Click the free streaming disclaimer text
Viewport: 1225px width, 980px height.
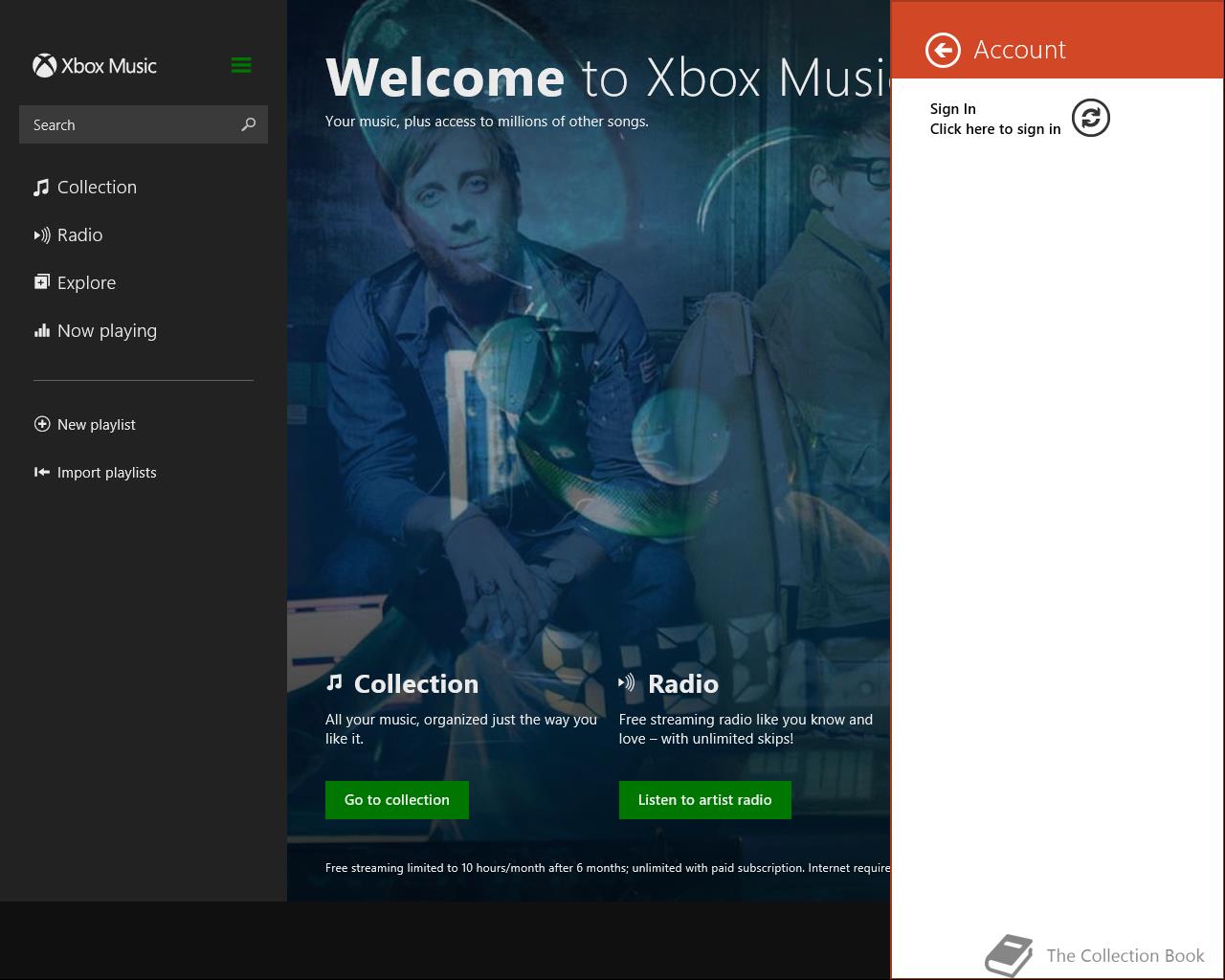pos(608,868)
